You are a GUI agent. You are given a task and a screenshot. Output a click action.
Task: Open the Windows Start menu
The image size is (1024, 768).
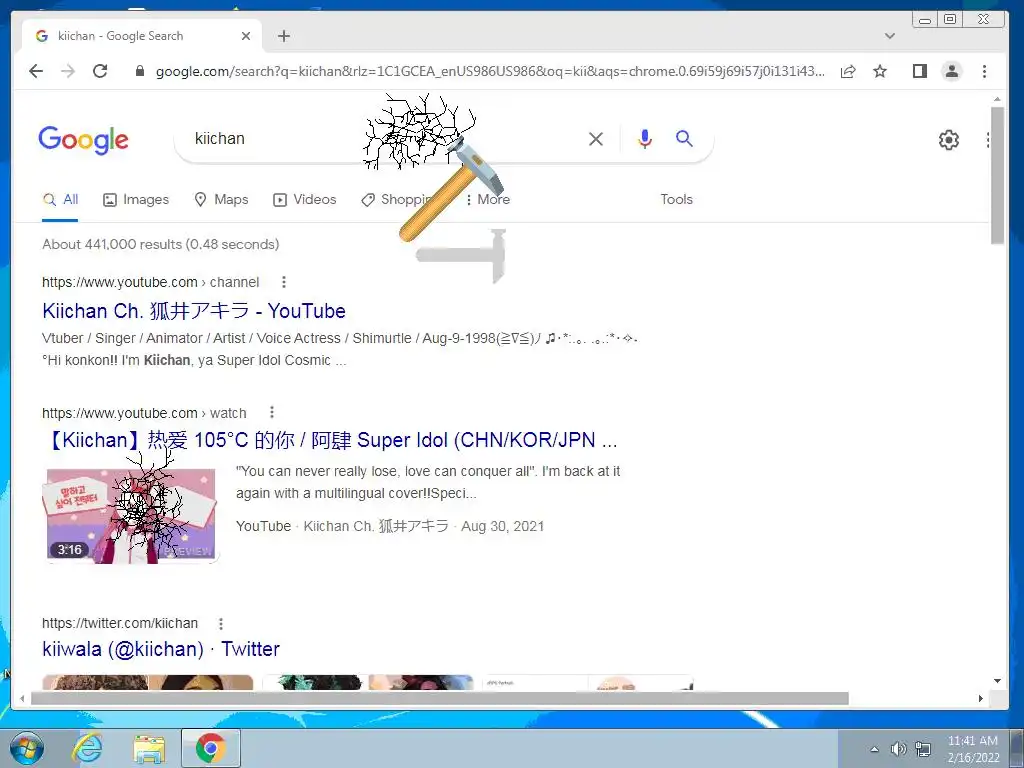tap(26, 748)
